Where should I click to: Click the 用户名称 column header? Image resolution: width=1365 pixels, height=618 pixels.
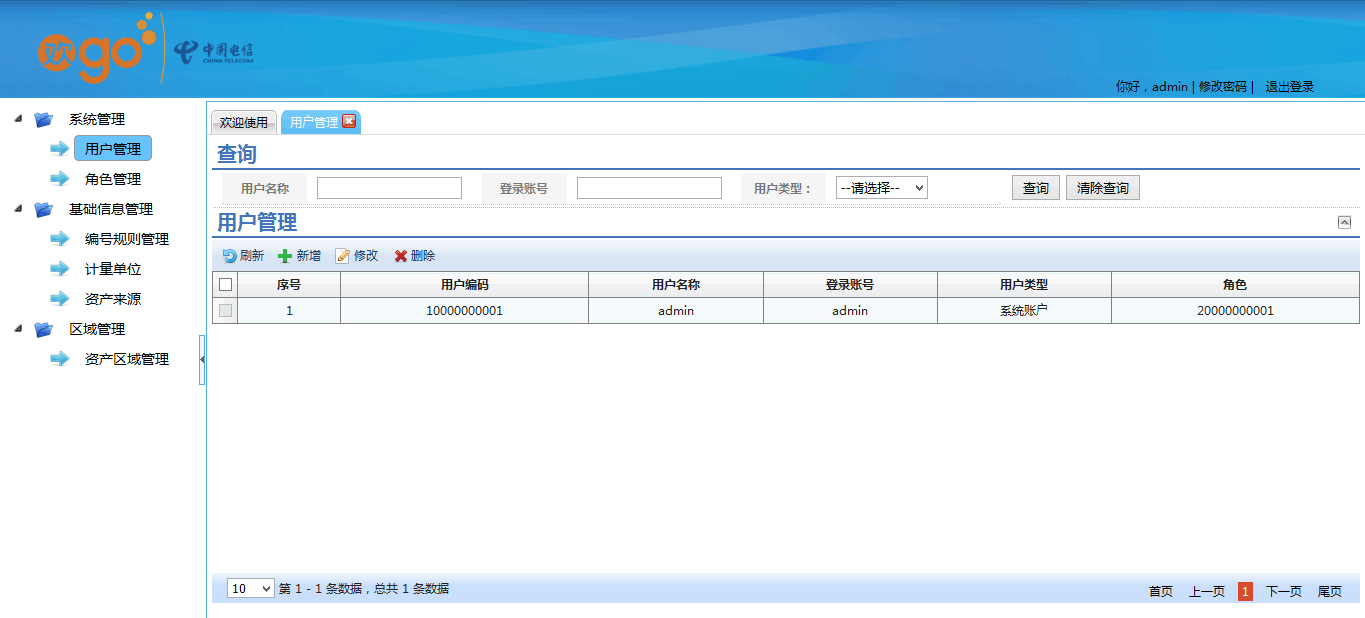click(x=676, y=285)
